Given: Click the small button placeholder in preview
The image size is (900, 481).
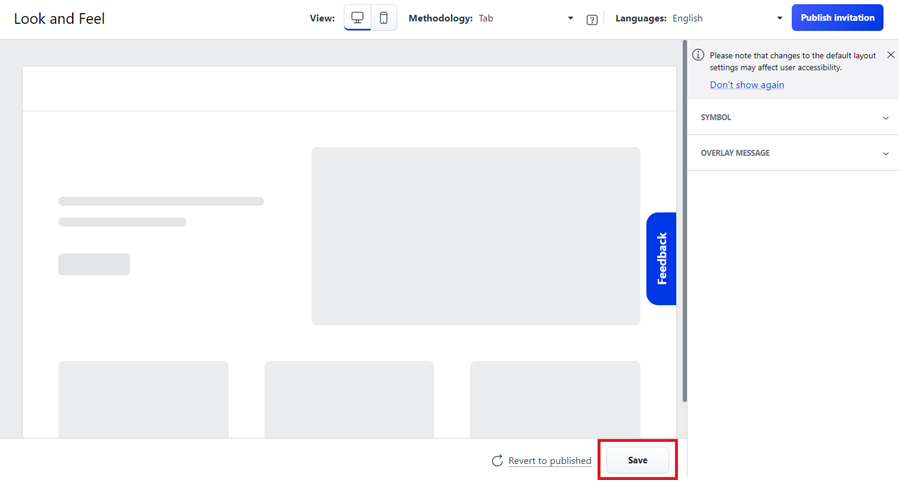Looking at the screenshot, I should click(94, 264).
